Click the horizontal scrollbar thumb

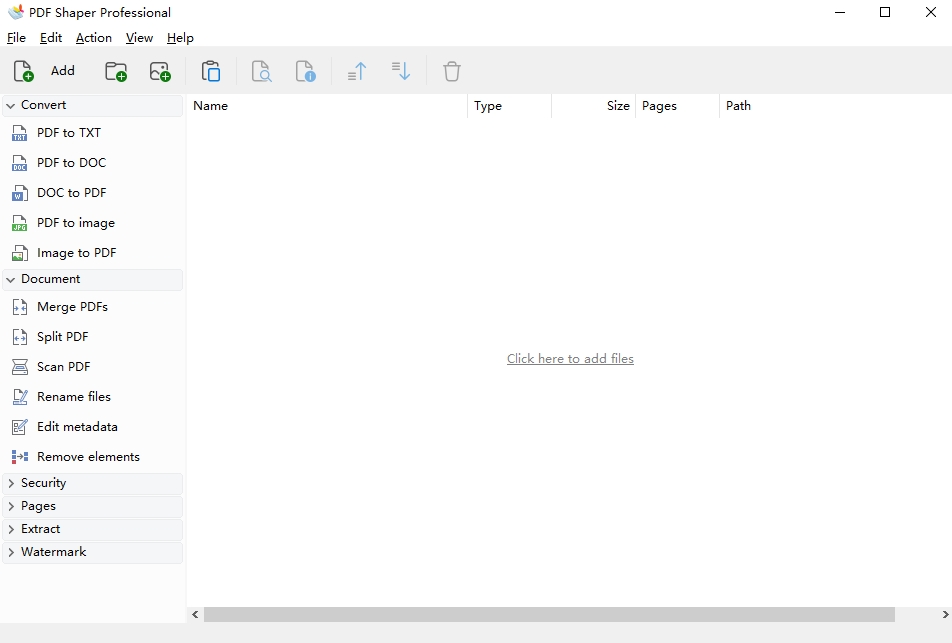(x=549, y=614)
